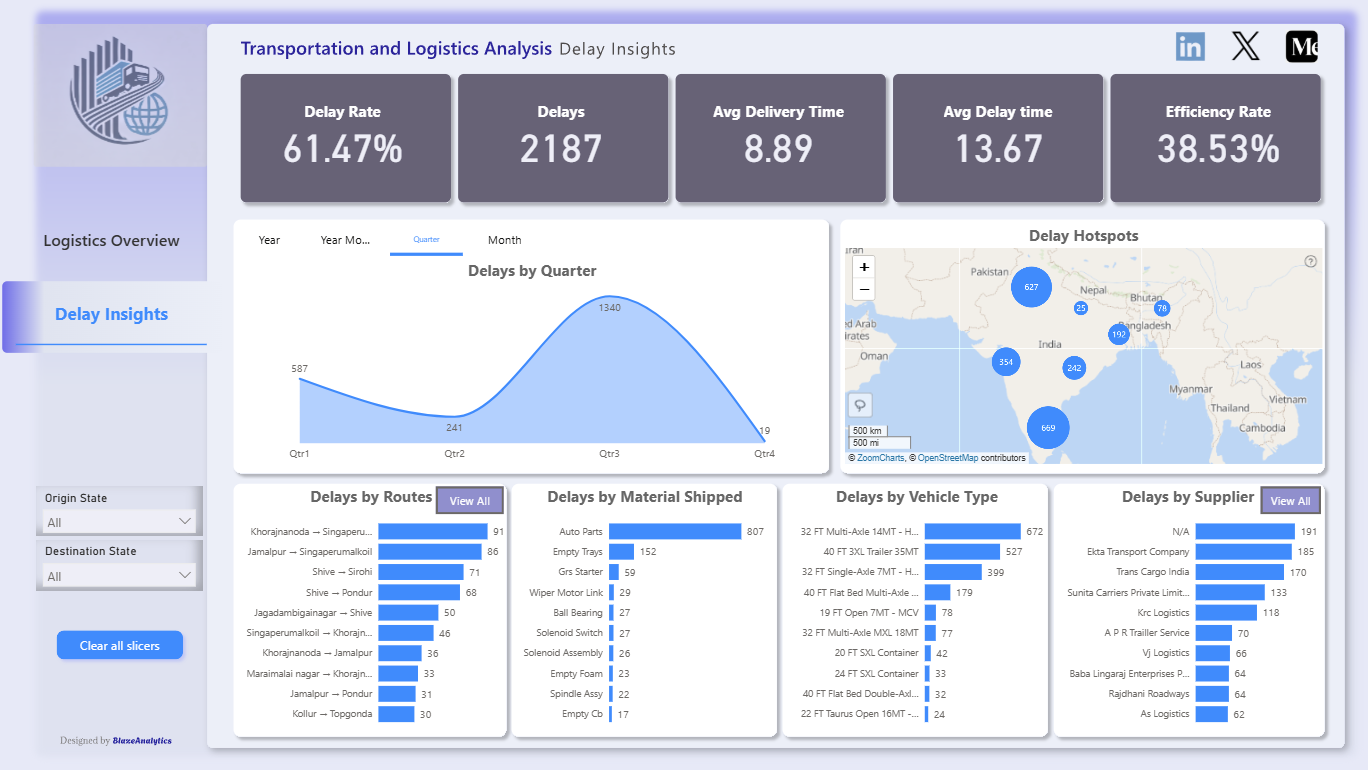The width and height of the screenshot is (1368, 770).
Task: Open the Medium icon link
Action: (x=1302, y=47)
